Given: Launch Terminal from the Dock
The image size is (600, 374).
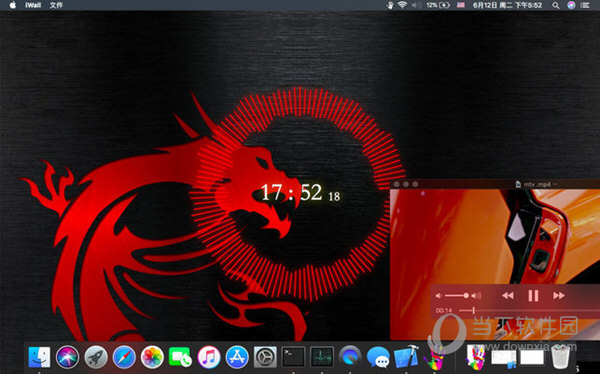Looking at the screenshot, I should pos(293,357).
